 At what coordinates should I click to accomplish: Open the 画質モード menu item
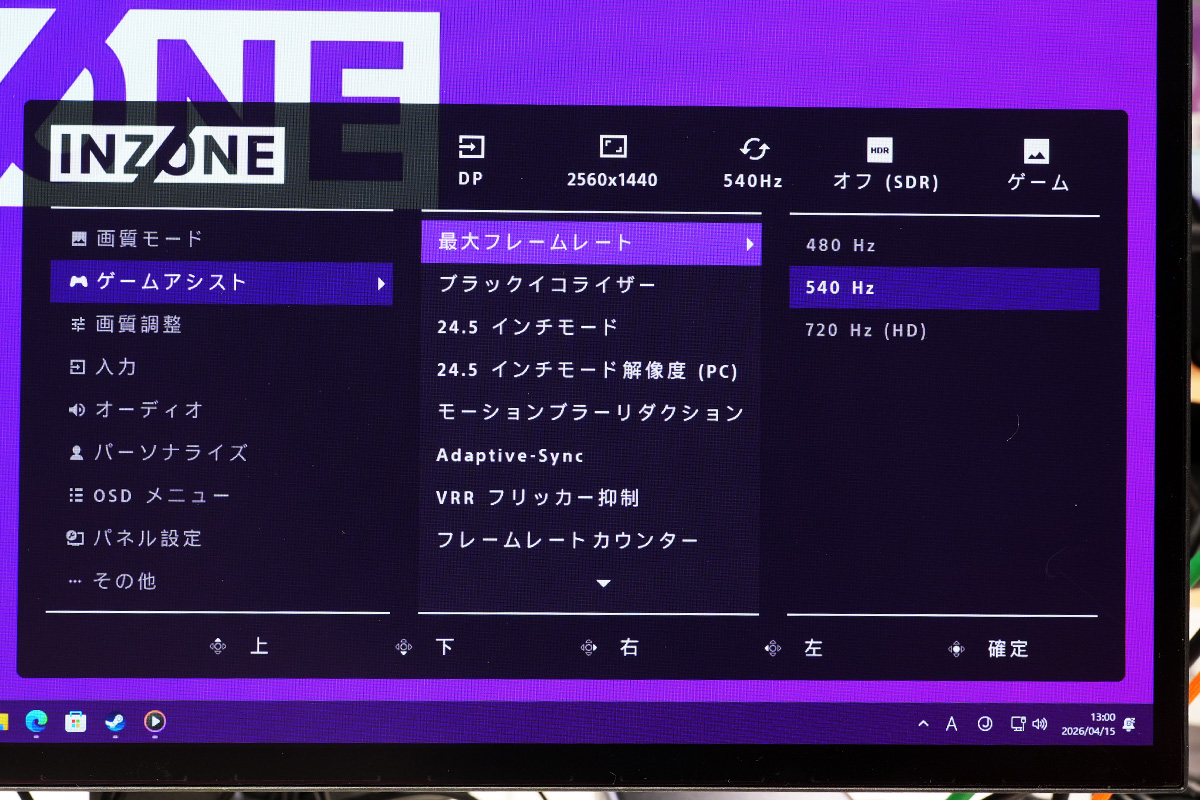pyautogui.click(x=149, y=239)
